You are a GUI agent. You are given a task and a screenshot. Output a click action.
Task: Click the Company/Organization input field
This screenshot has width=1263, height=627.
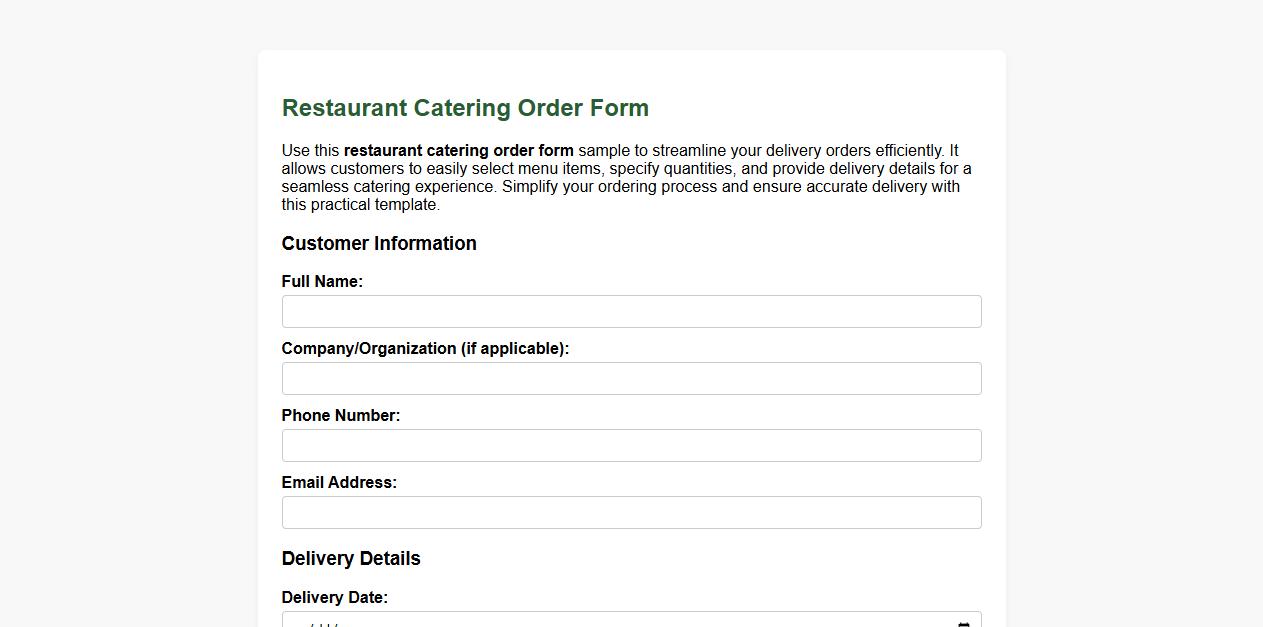coord(631,378)
